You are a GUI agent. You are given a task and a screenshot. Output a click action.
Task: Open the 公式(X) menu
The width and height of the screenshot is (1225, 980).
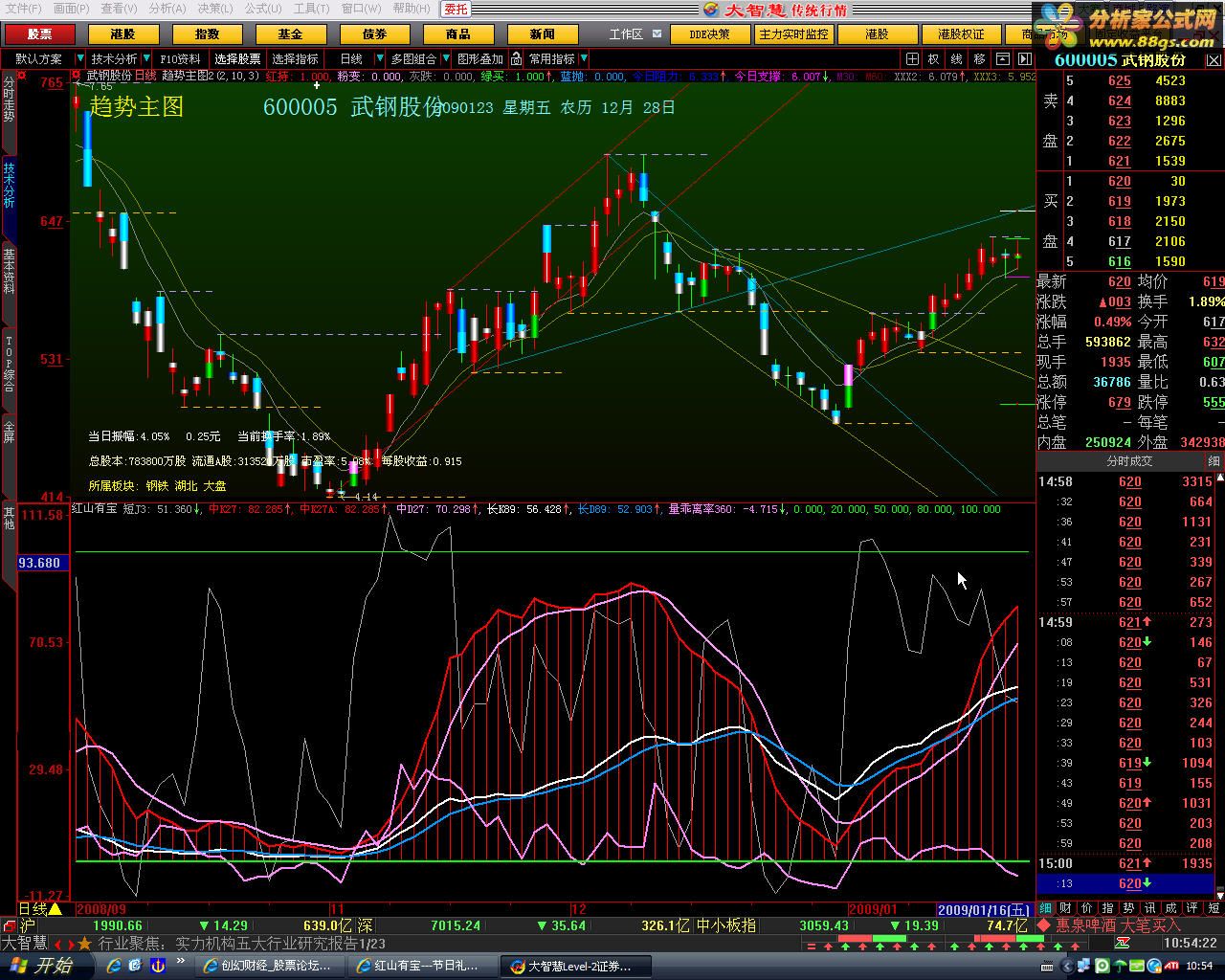(x=263, y=9)
